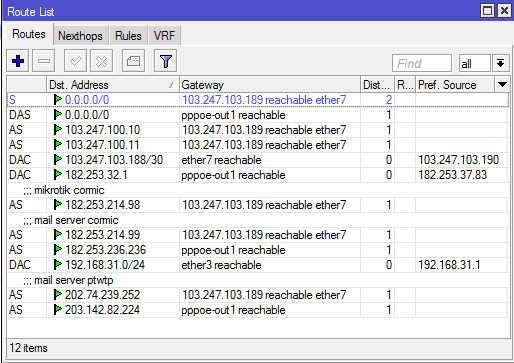
Task: Select route 103.247.100.11
Action: 258,145
